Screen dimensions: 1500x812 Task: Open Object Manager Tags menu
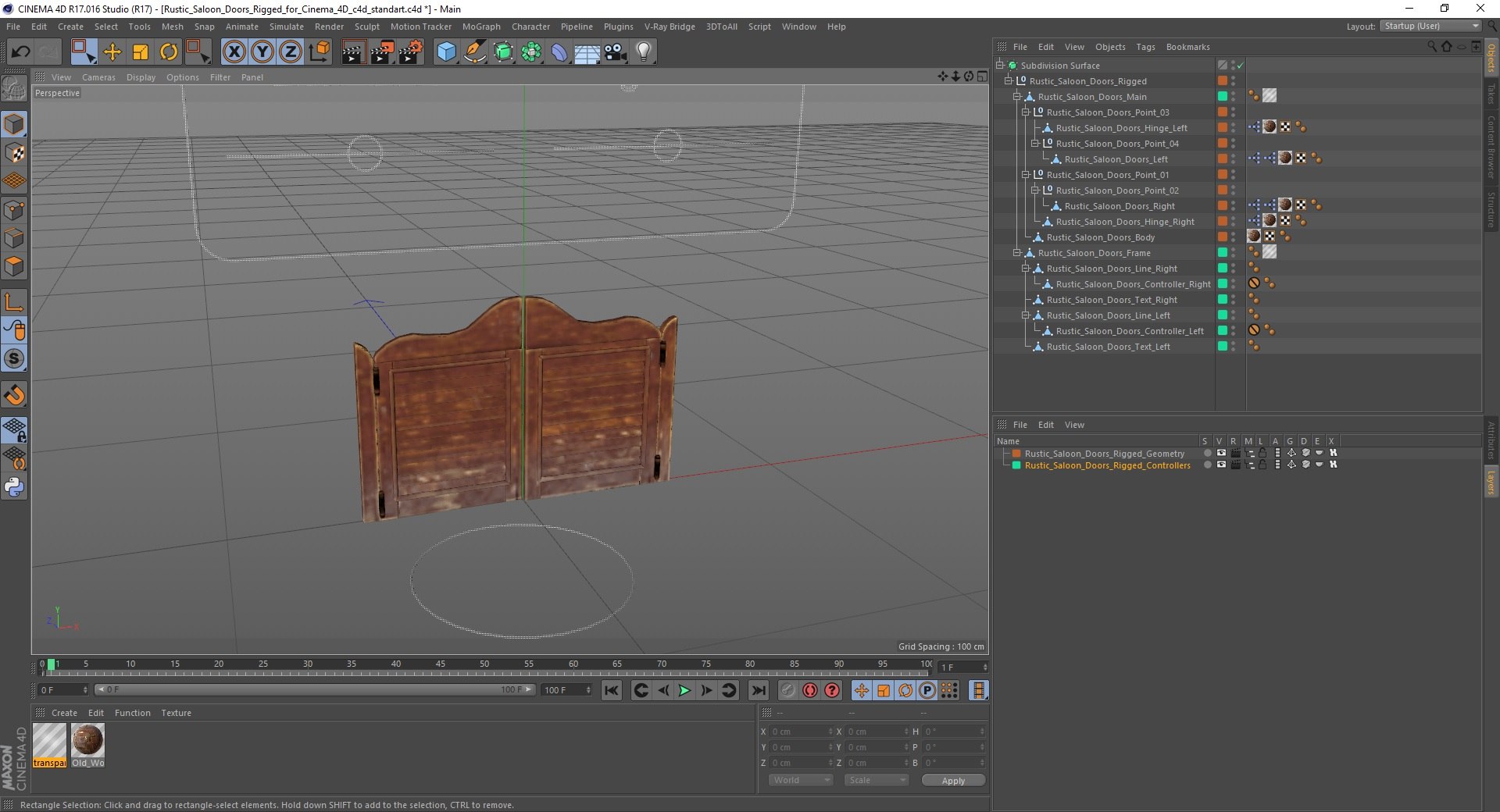coord(1145,47)
